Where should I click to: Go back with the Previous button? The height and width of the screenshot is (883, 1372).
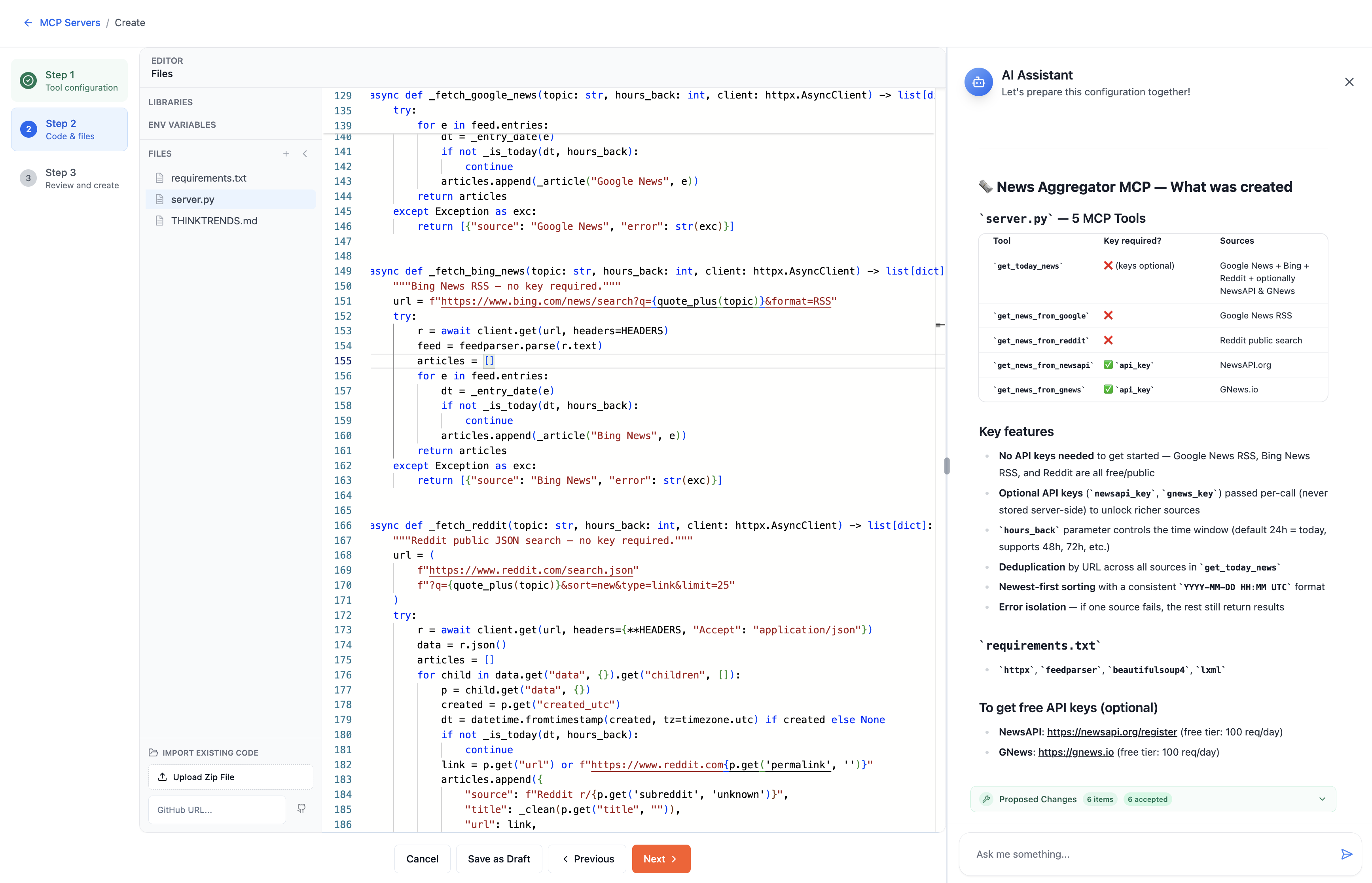click(x=587, y=859)
